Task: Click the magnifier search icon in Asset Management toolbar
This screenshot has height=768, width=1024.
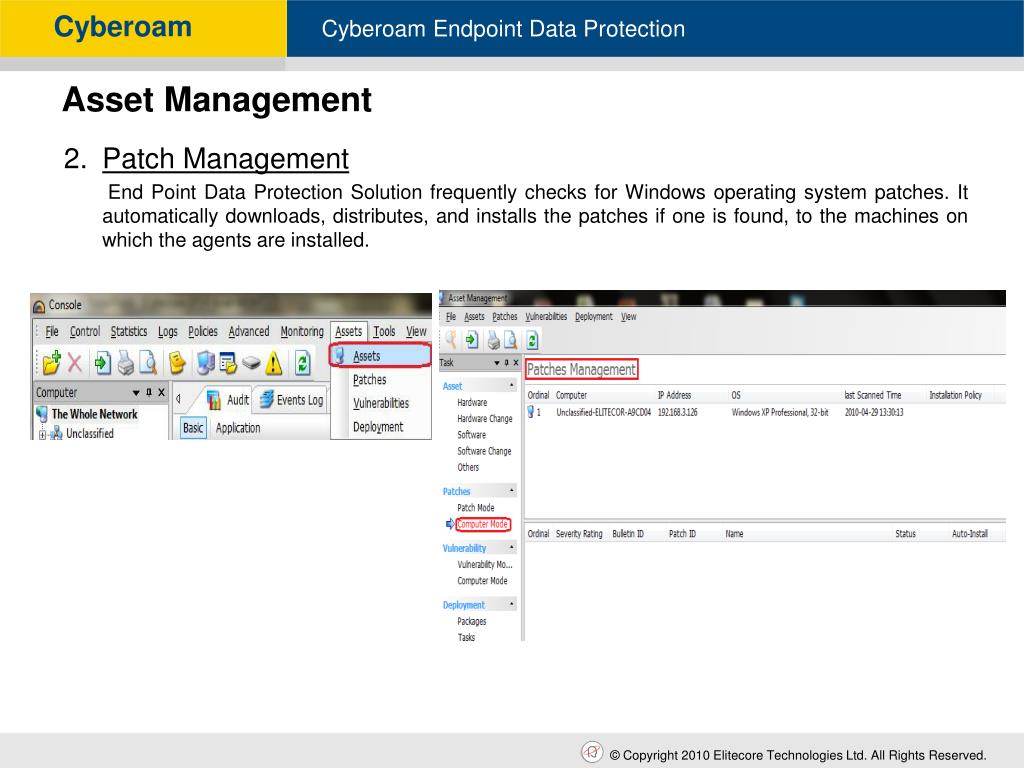Action: coord(451,340)
